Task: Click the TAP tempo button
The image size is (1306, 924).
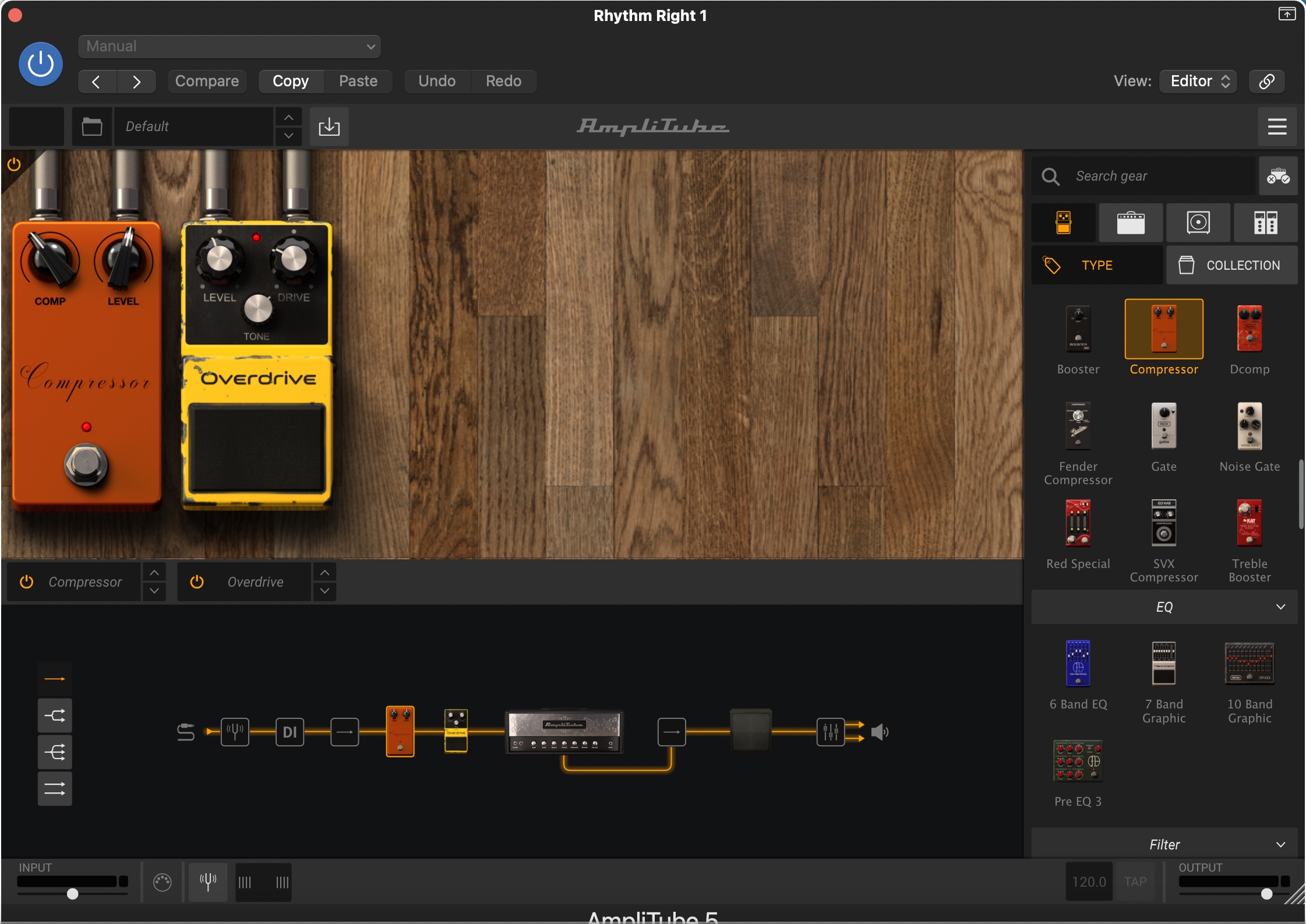Action: coord(1135,882)
